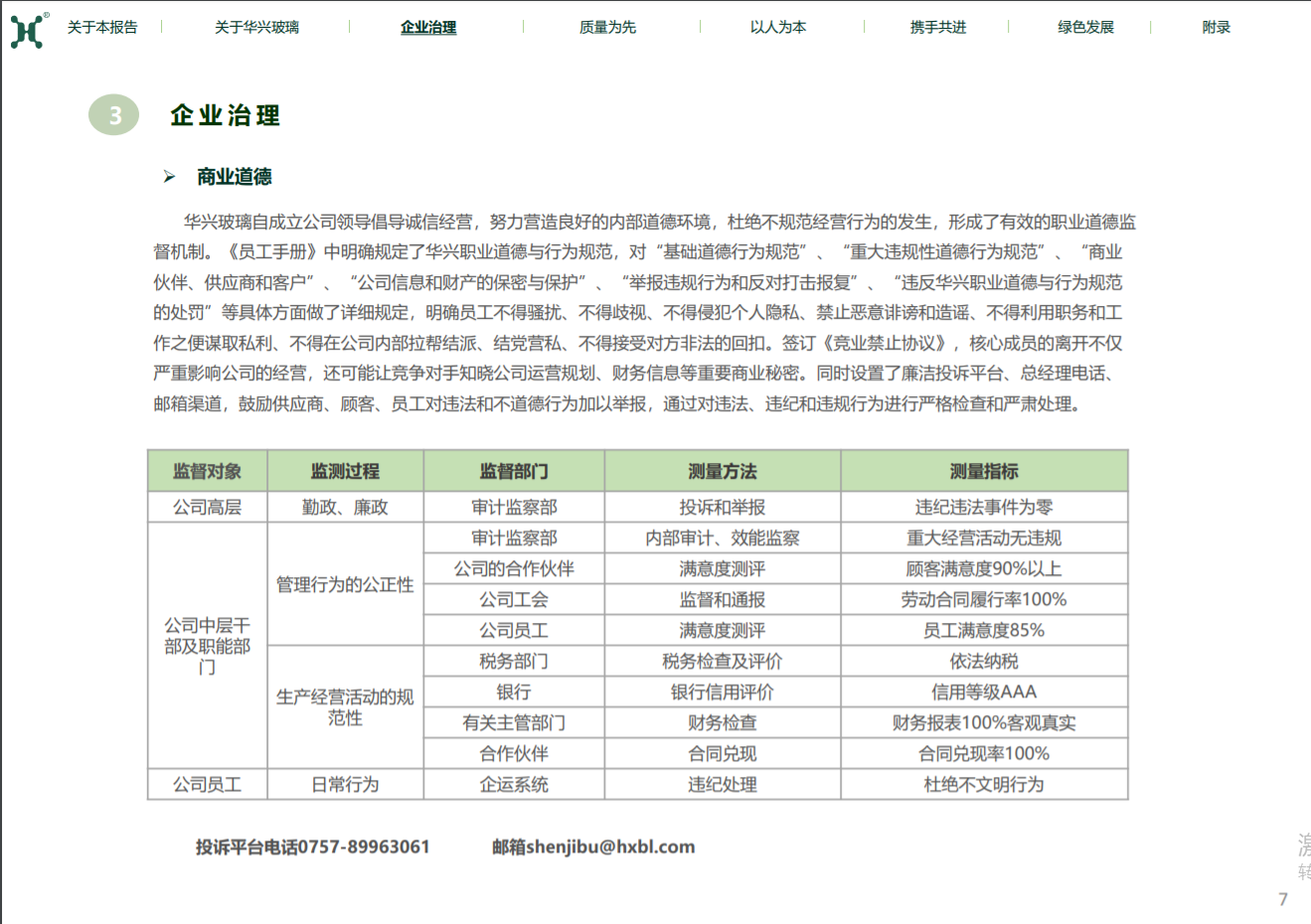The image size is (1311, 924).
Task: Click the 劳动合同履行率100% cell
Action: [984, 599]
